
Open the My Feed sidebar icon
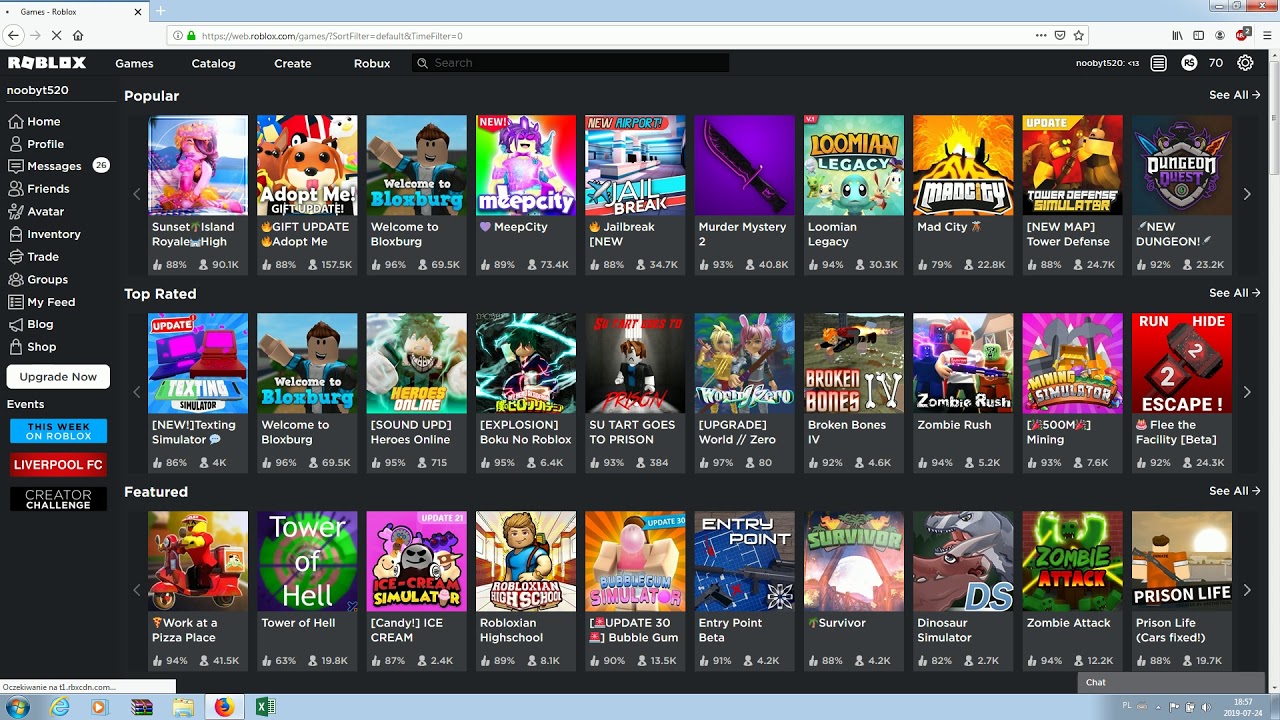(16, 301)
